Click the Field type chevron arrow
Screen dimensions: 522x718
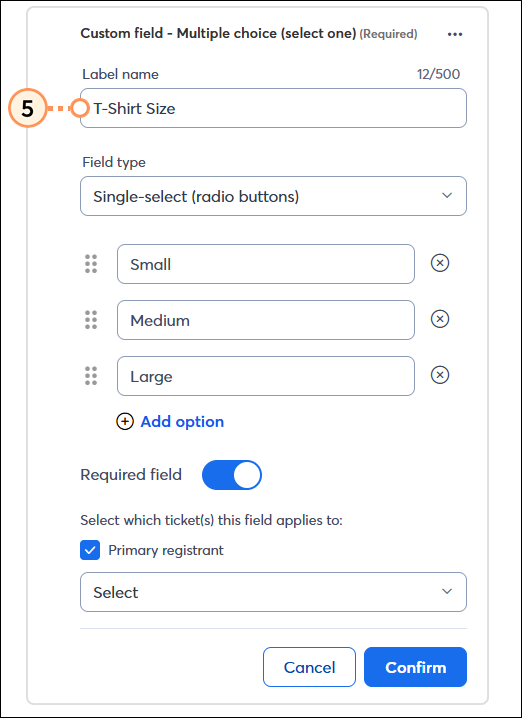[x=447, y=196]
